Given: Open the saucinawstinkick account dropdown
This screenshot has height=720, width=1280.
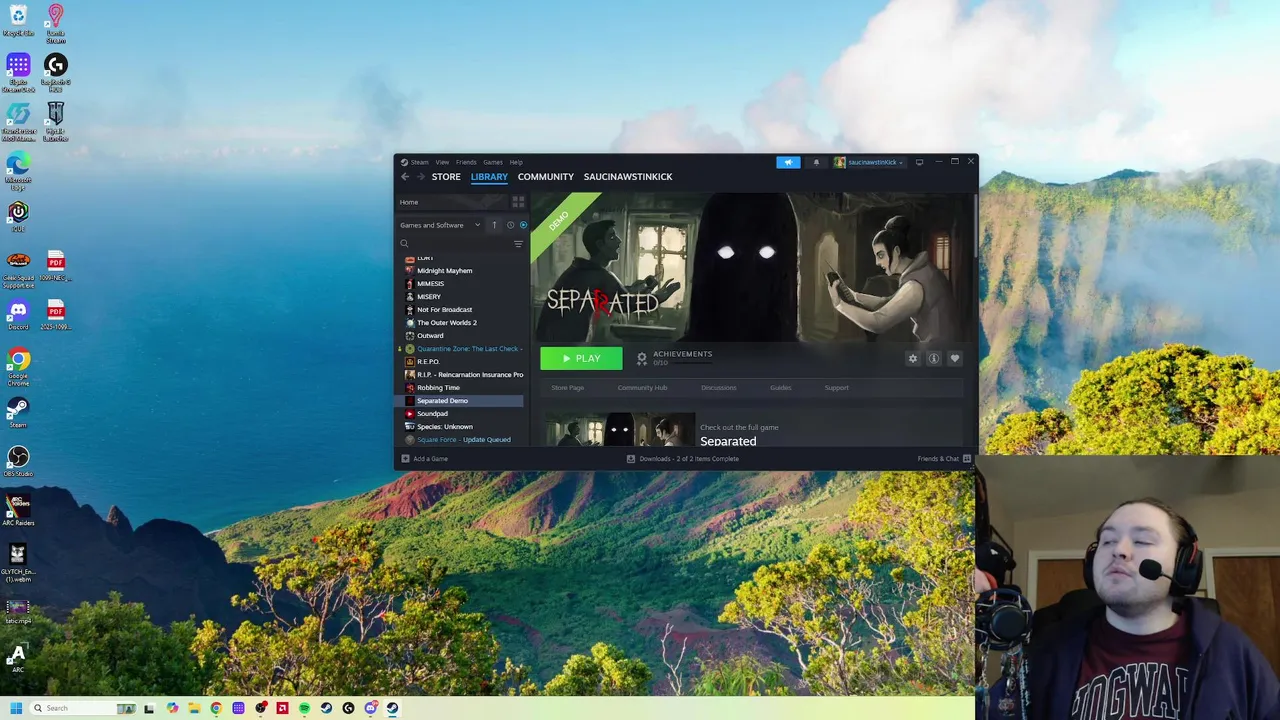Looking at the screenshot, I should pos(869,162).
